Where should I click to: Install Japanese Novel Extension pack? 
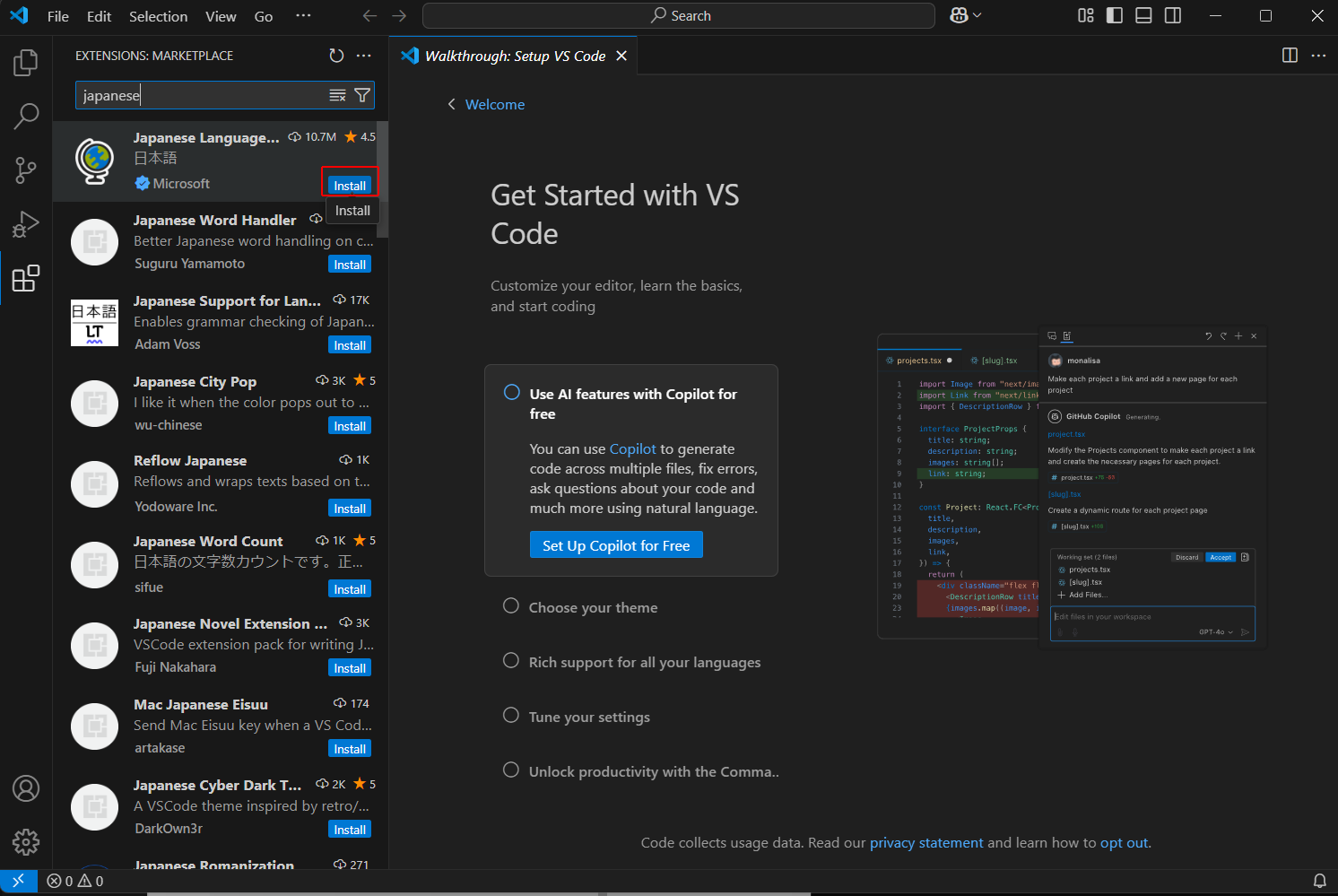350,668
